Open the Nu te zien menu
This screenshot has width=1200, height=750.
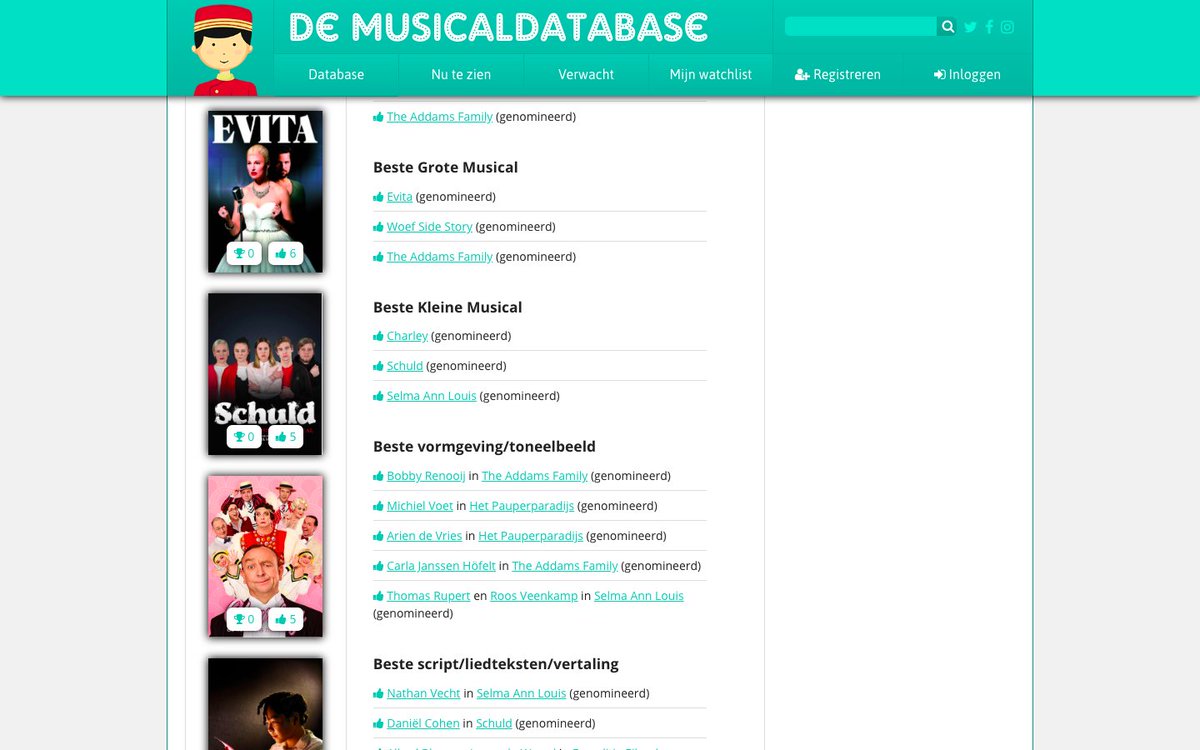tap(461, 75)
